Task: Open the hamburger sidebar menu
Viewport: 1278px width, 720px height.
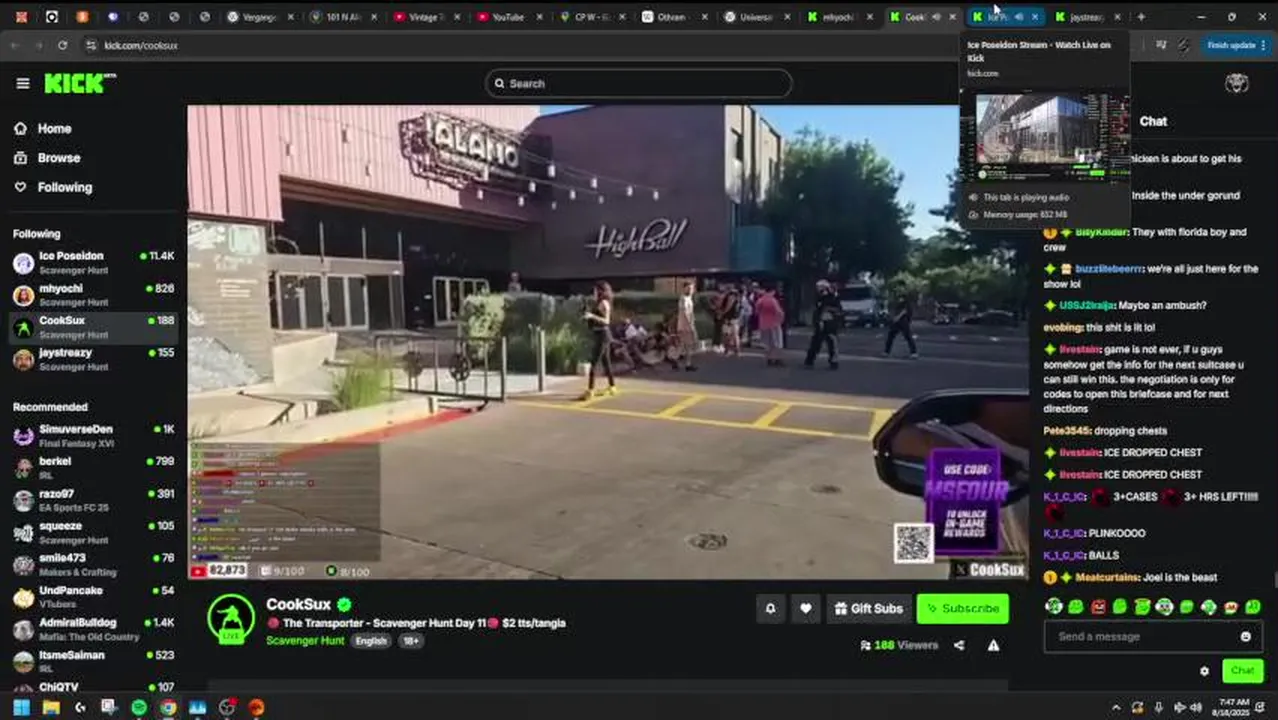Action: coord(22,83)
